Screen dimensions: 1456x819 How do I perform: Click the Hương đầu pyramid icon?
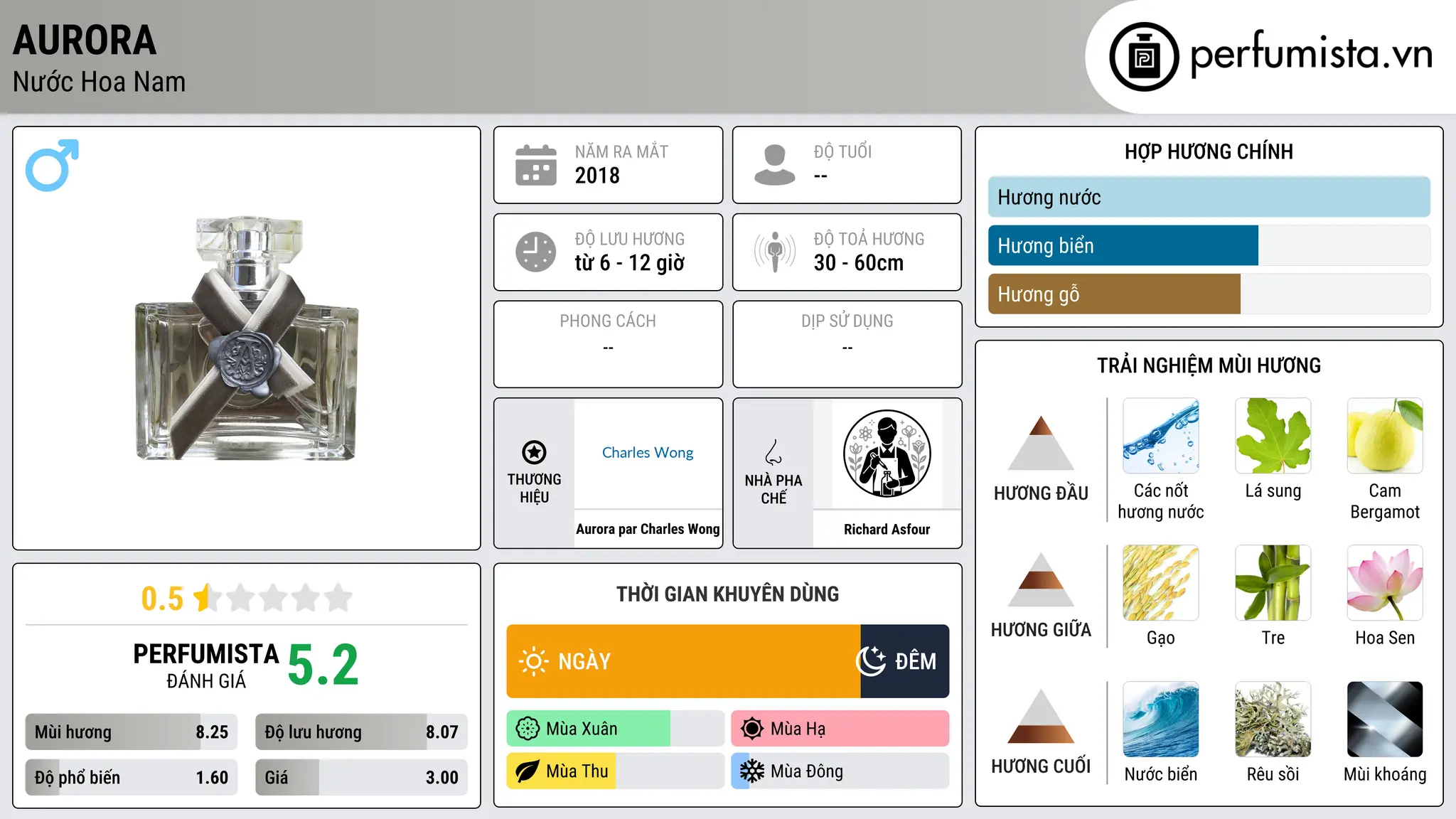(1041, 443)
